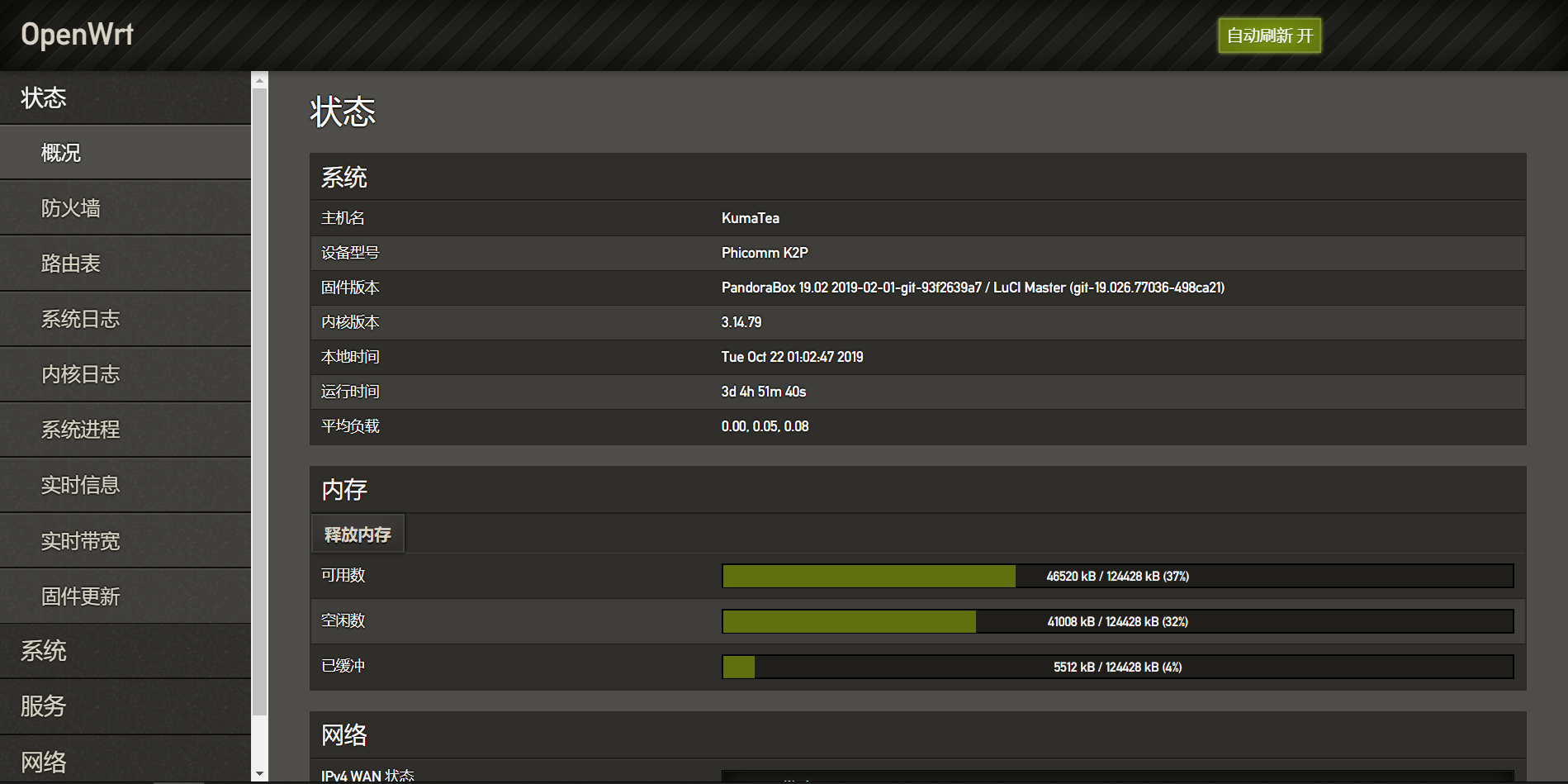Image resolution: width=1568 pixels, height=784 pixels.
Task: Open the 固件更新 firmware update page
Action: point(81,596)
